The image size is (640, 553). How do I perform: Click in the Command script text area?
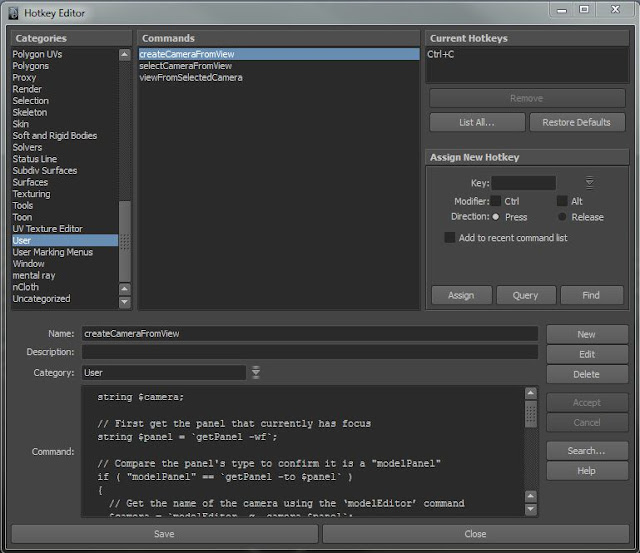[302, 451]
